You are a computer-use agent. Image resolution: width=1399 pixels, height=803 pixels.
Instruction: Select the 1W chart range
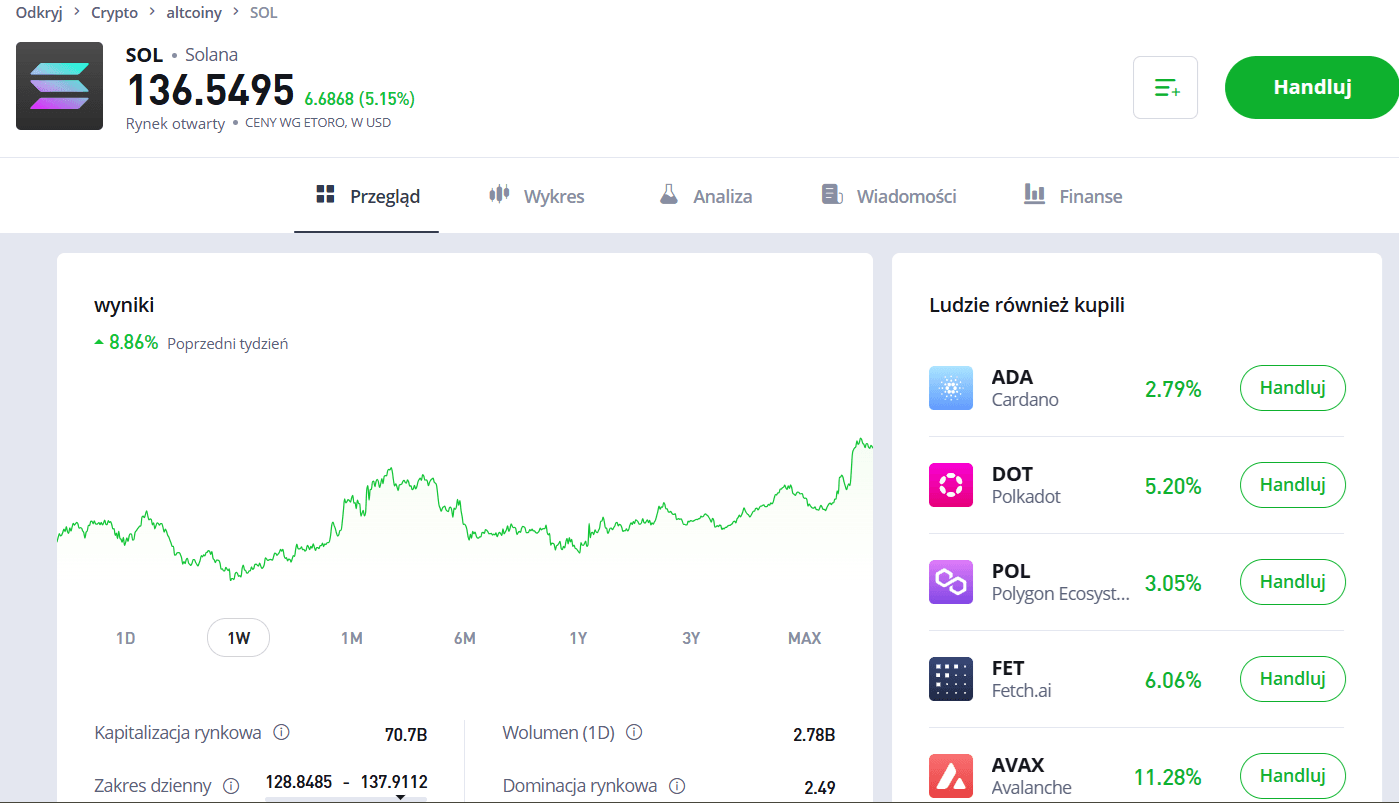(238, 638)
